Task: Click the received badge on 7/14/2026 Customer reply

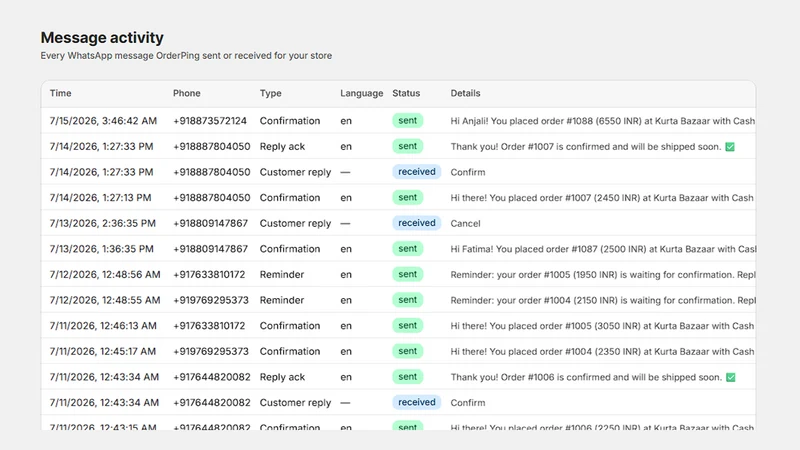Action: pos(416,172)
